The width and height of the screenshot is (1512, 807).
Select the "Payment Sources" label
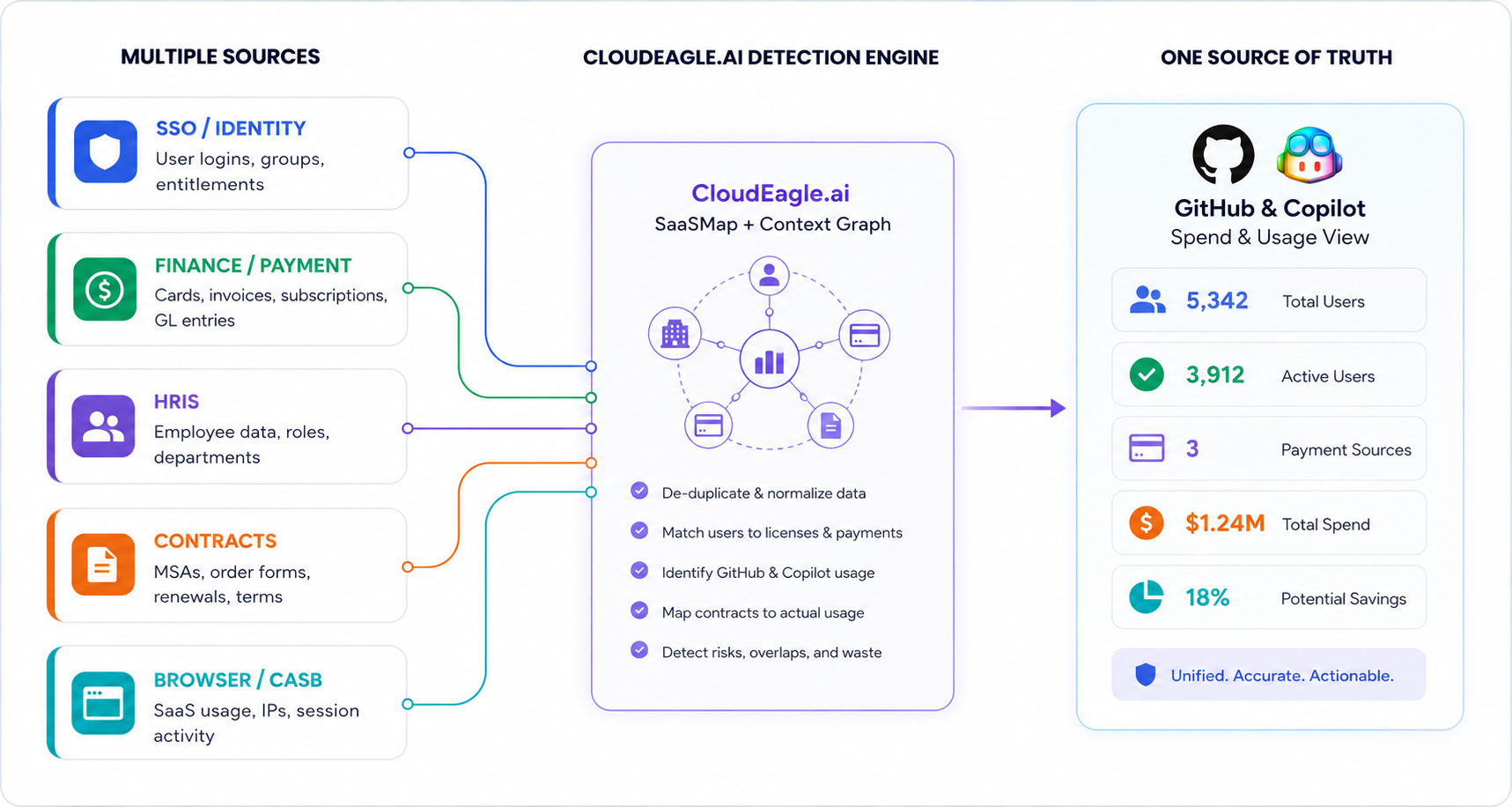pyautogui.click(x=1346, y=450)
